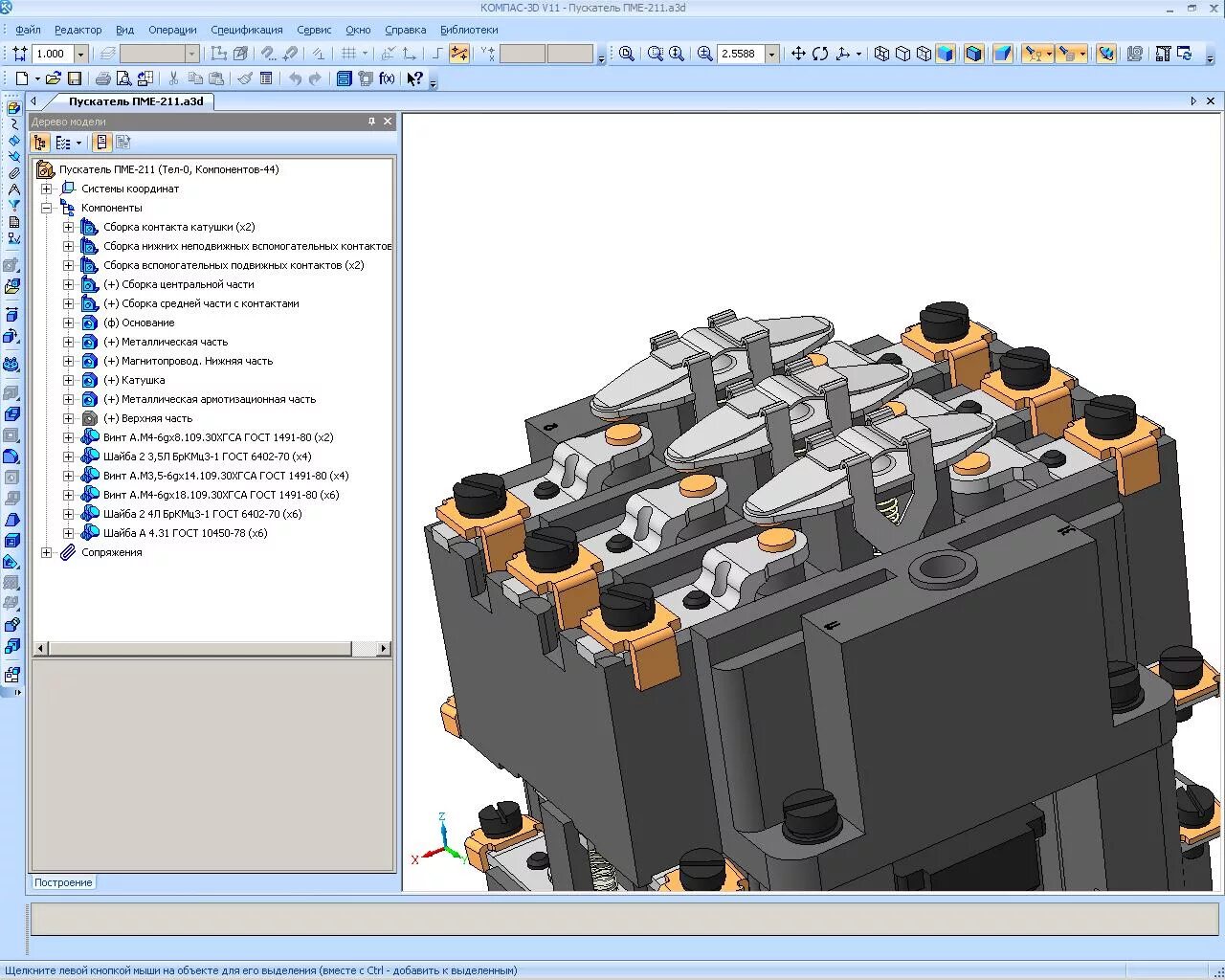Open the variables f(x) panel

click(388, 78)
